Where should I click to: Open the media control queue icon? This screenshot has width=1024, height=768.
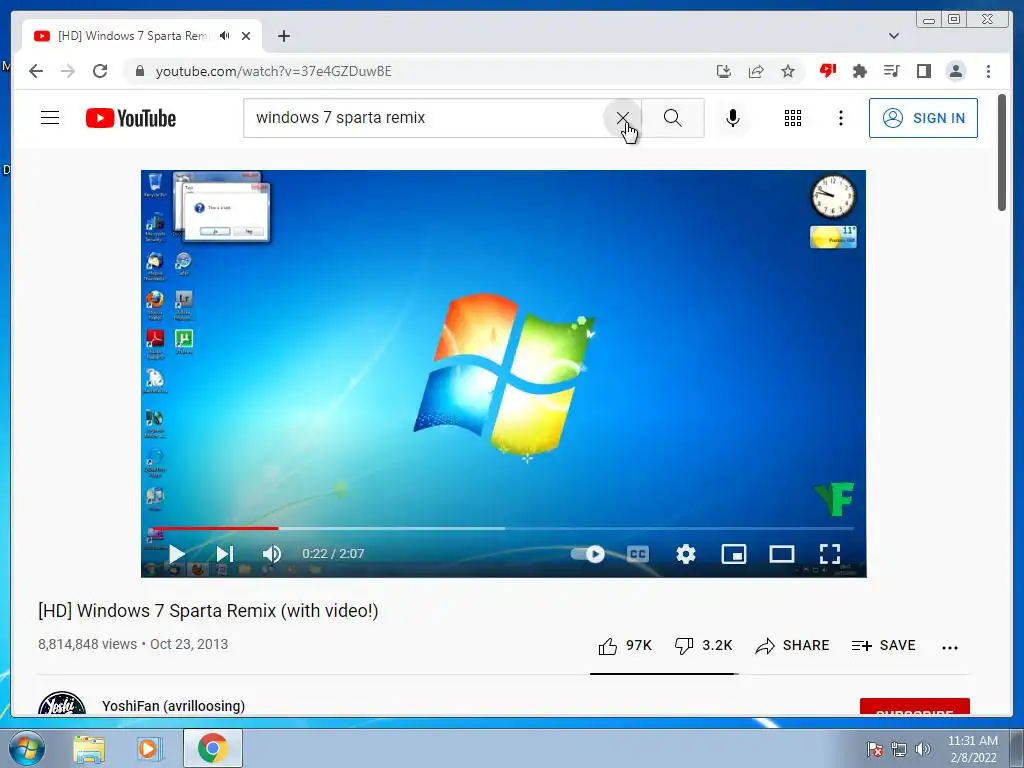click(891, 71)
